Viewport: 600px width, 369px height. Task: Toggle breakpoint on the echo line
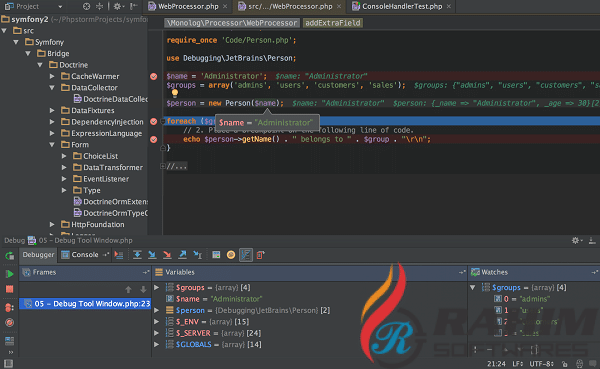(153, 139)
